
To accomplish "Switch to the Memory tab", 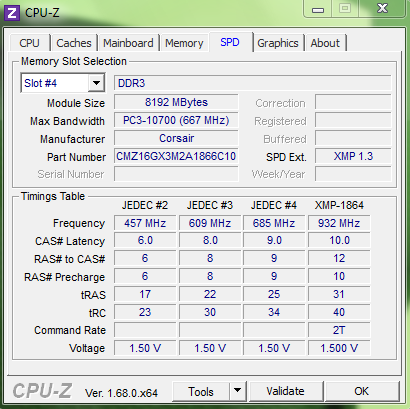I will click(184, 43).
